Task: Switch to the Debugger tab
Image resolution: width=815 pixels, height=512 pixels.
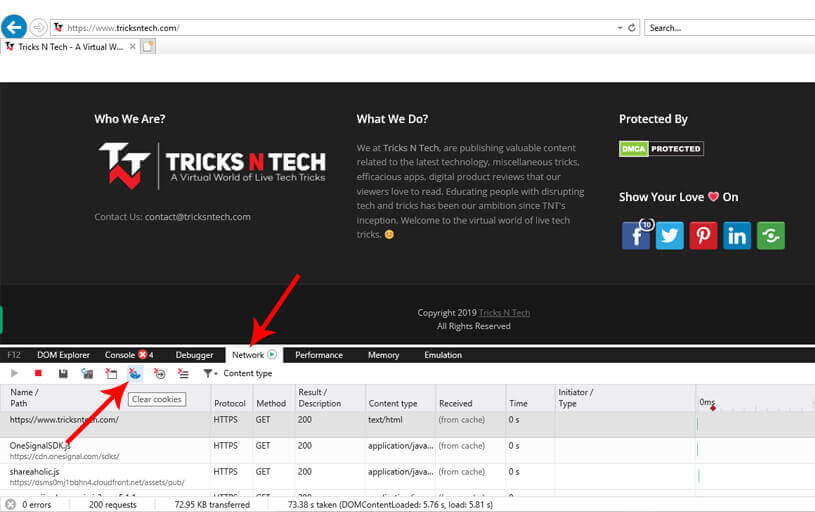Action: pyautogui.click(x=194, y=355)
